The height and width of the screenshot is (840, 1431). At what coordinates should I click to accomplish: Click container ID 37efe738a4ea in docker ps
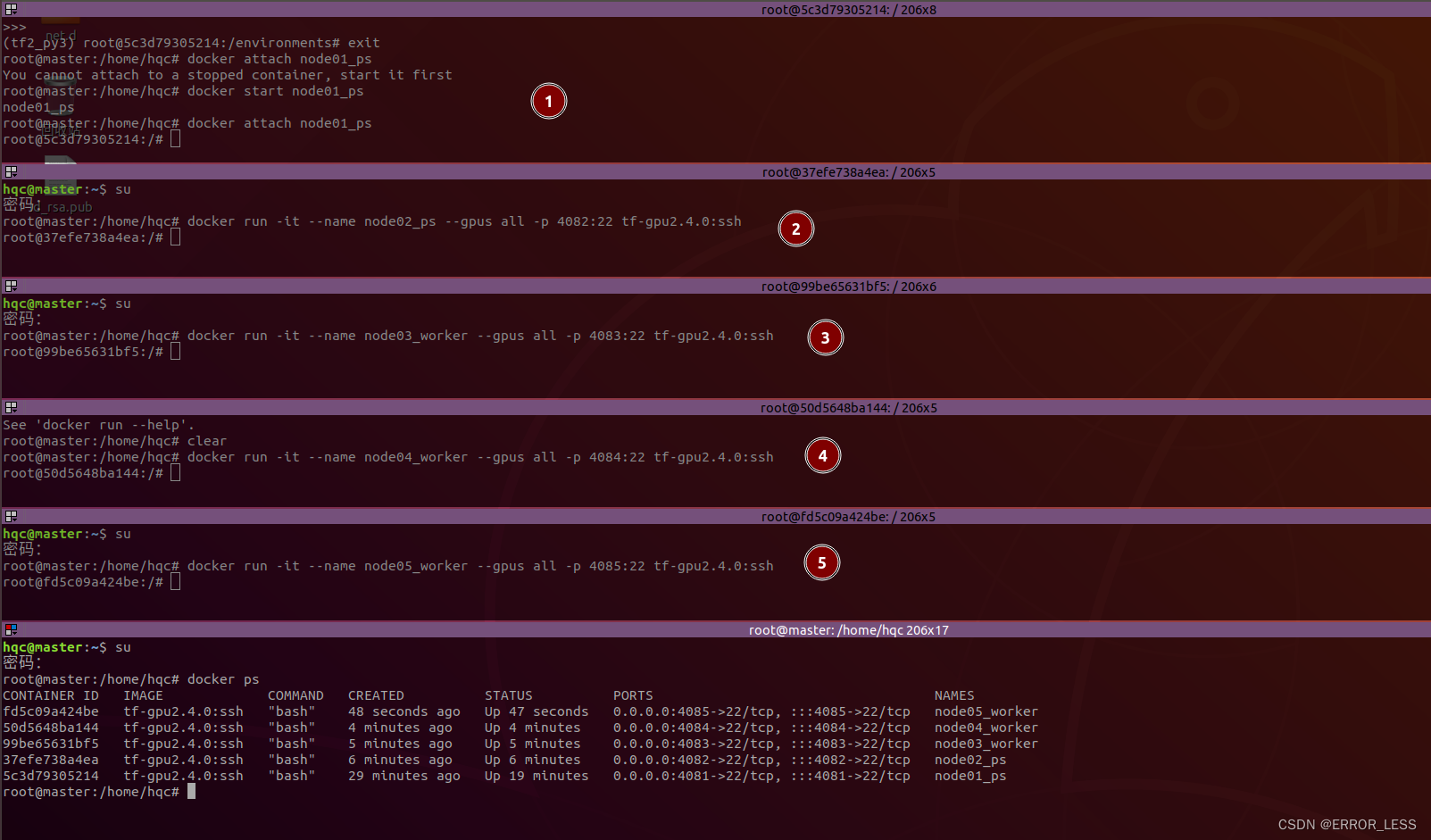[x=51, y=760]
